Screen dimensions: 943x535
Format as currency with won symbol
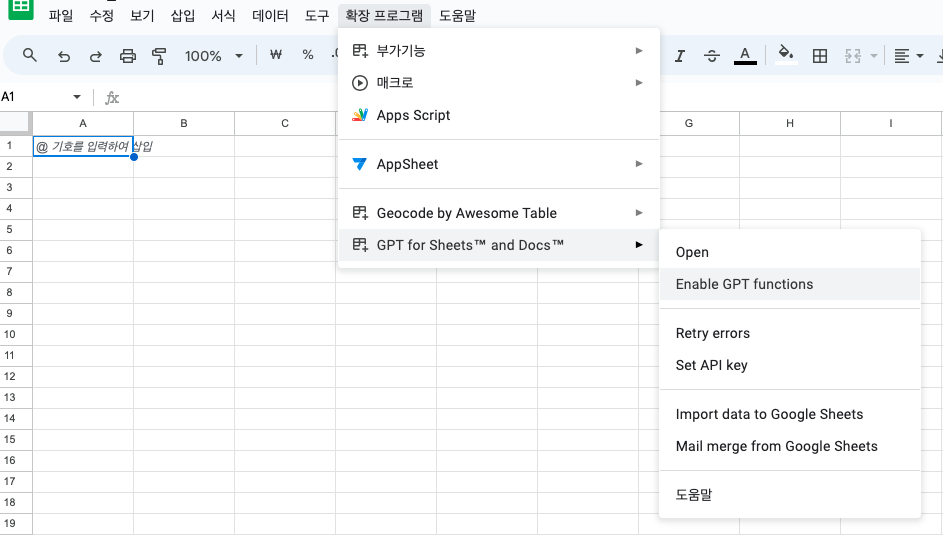pos(276,55)
